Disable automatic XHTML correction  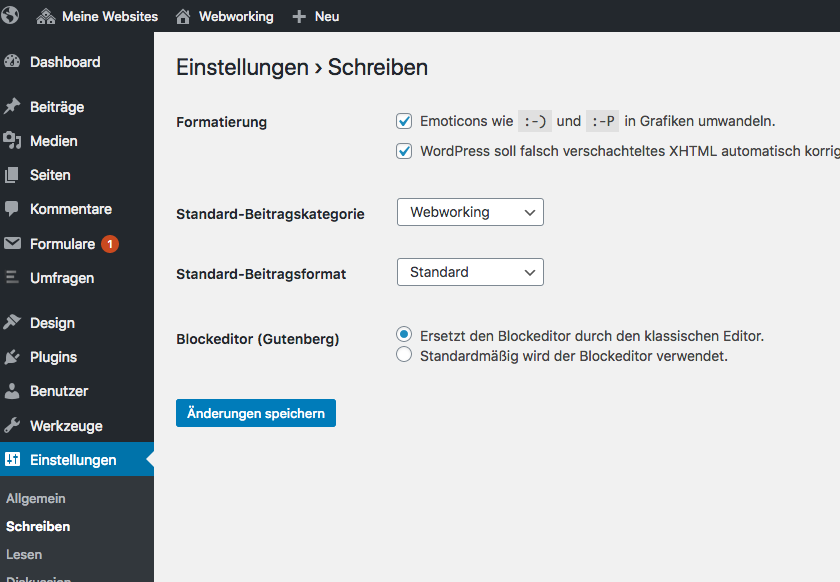(x=404, y=148)
